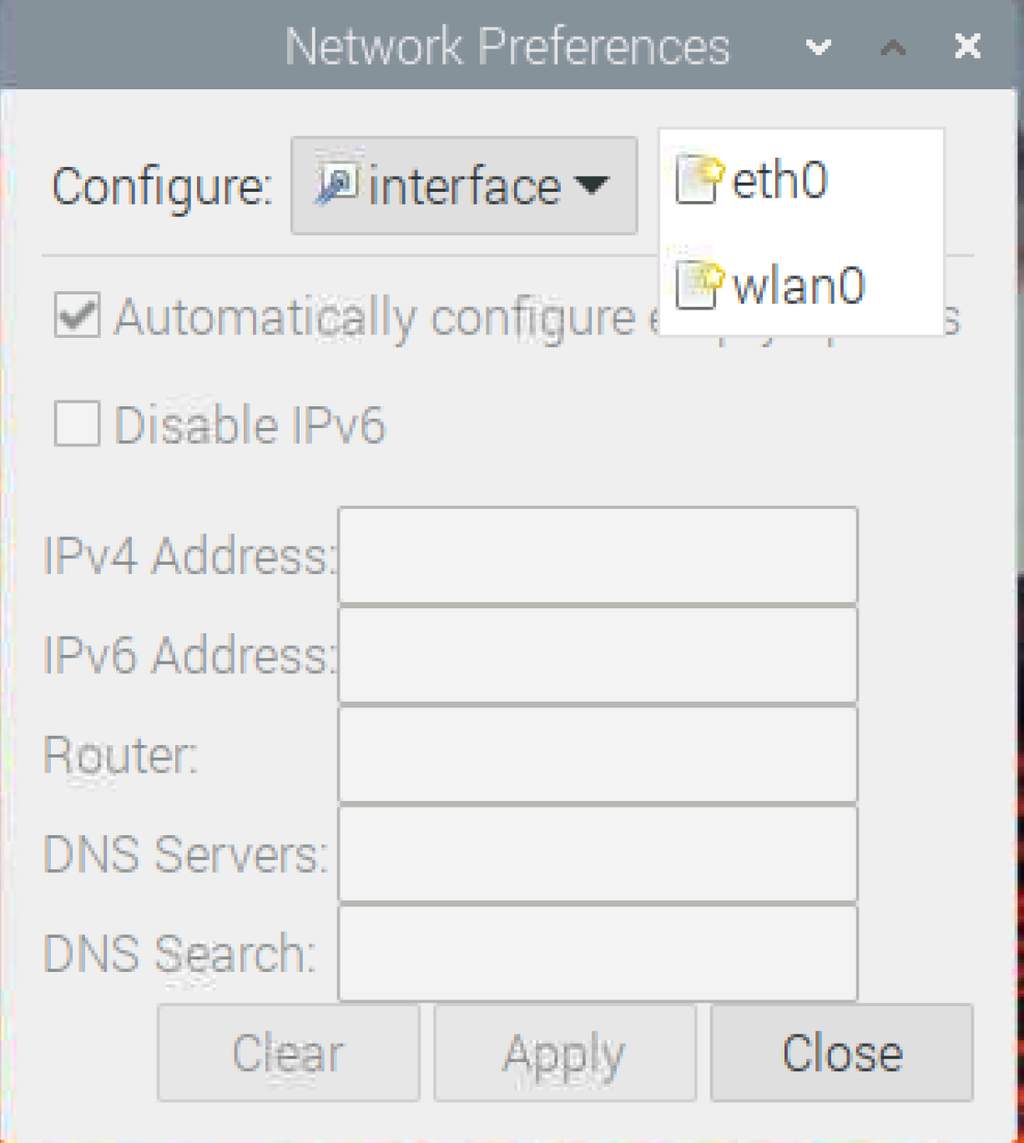Click into the Router text box
The height and width of the screenshot is (1143, 1024).
tap(598, 754)
